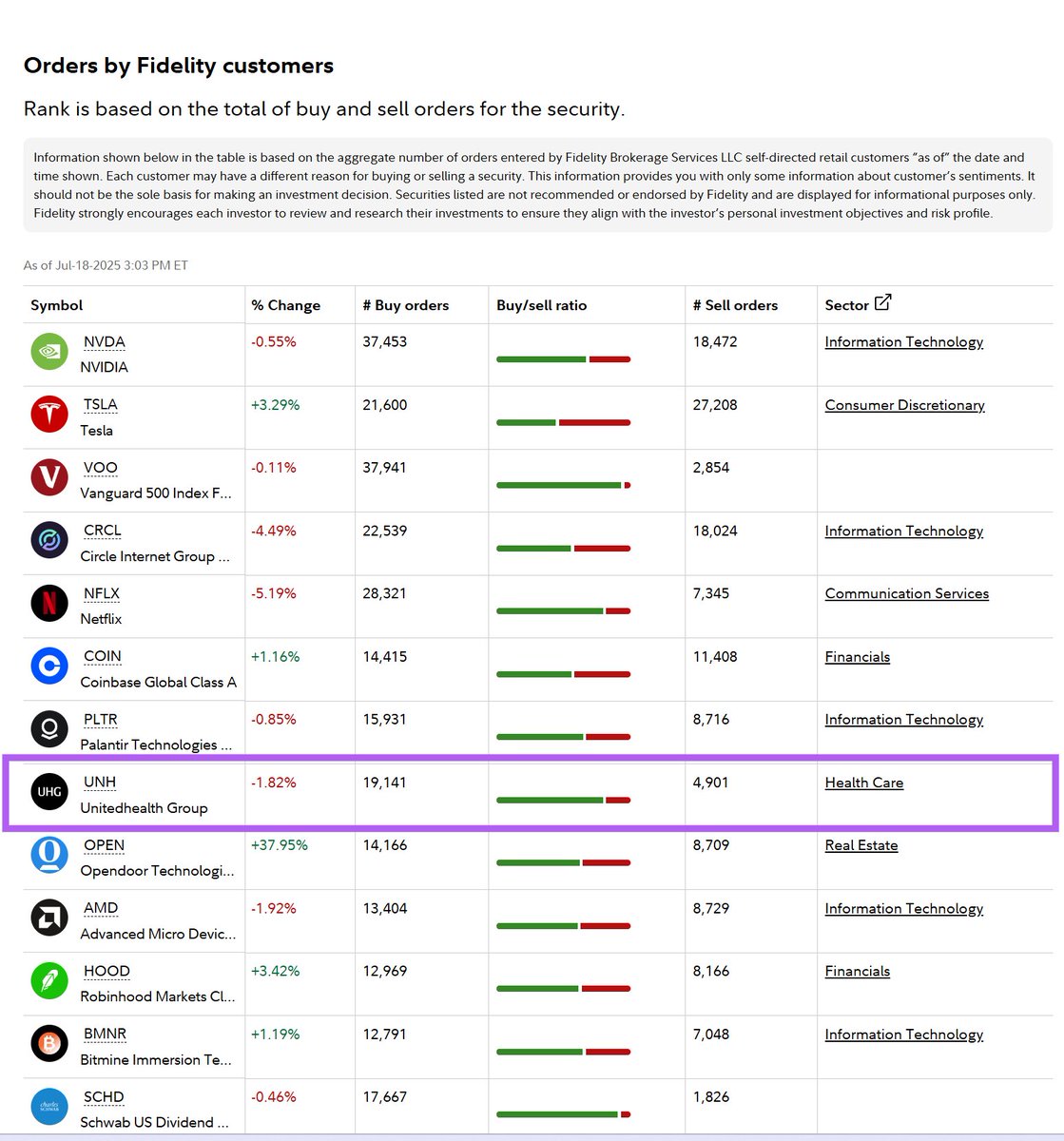The image size is (1064, 1141).
Task: Open the HOOD ticker link
Action: 106,971
